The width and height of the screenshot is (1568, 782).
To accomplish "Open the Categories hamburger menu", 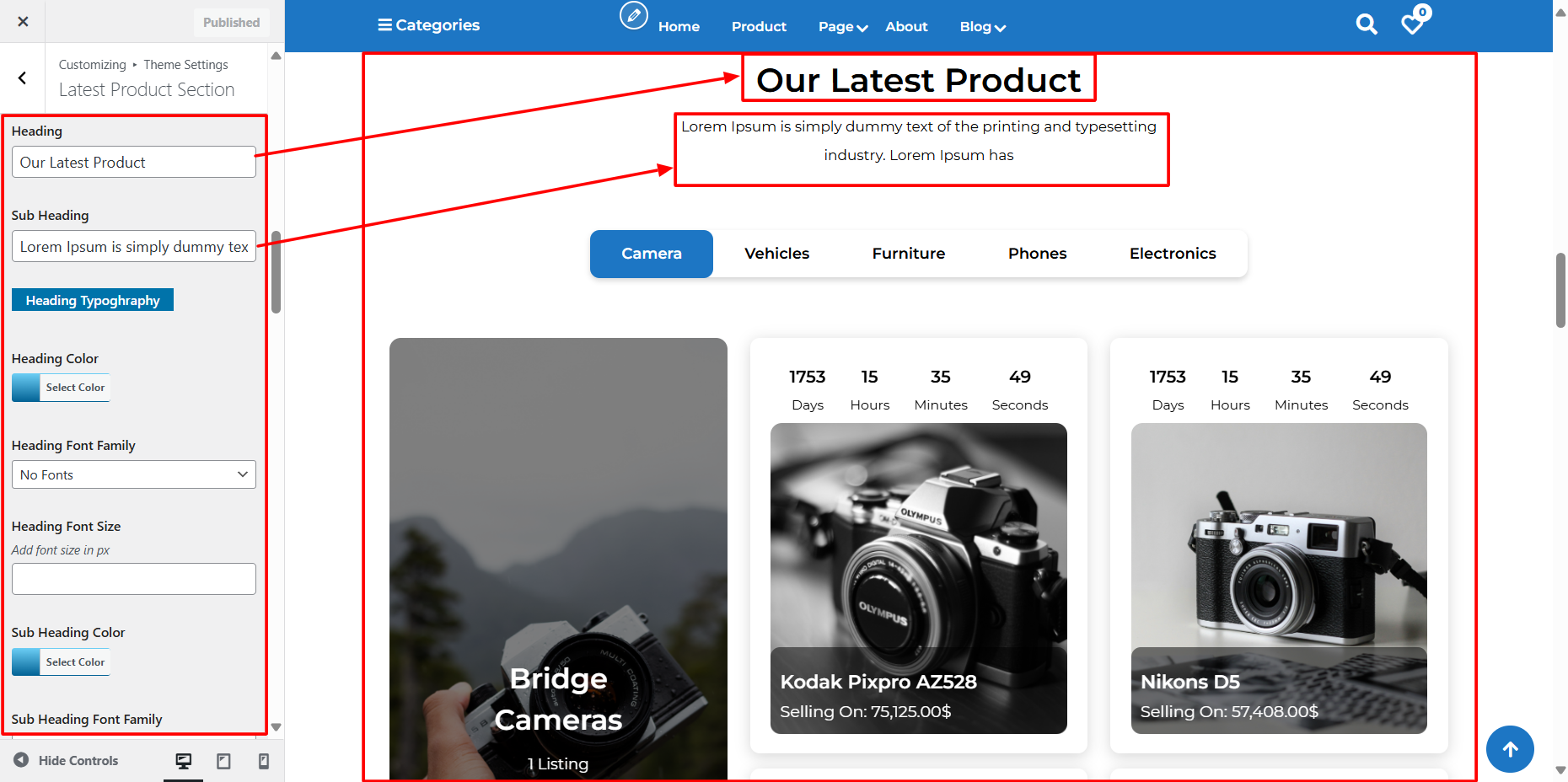I will [x=428, y=25].
